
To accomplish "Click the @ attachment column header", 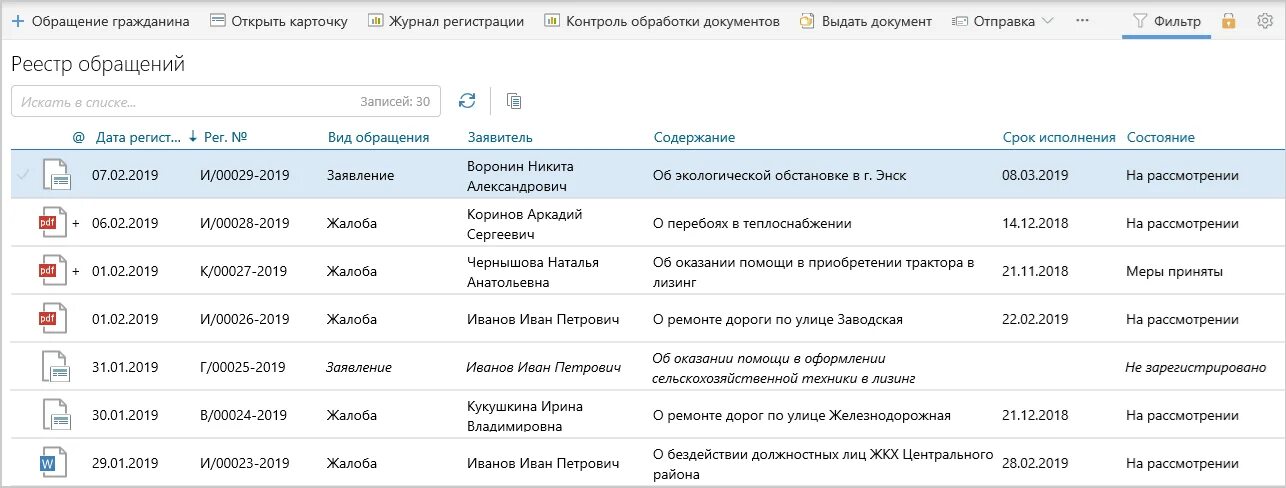I will [x=79, y=137].
